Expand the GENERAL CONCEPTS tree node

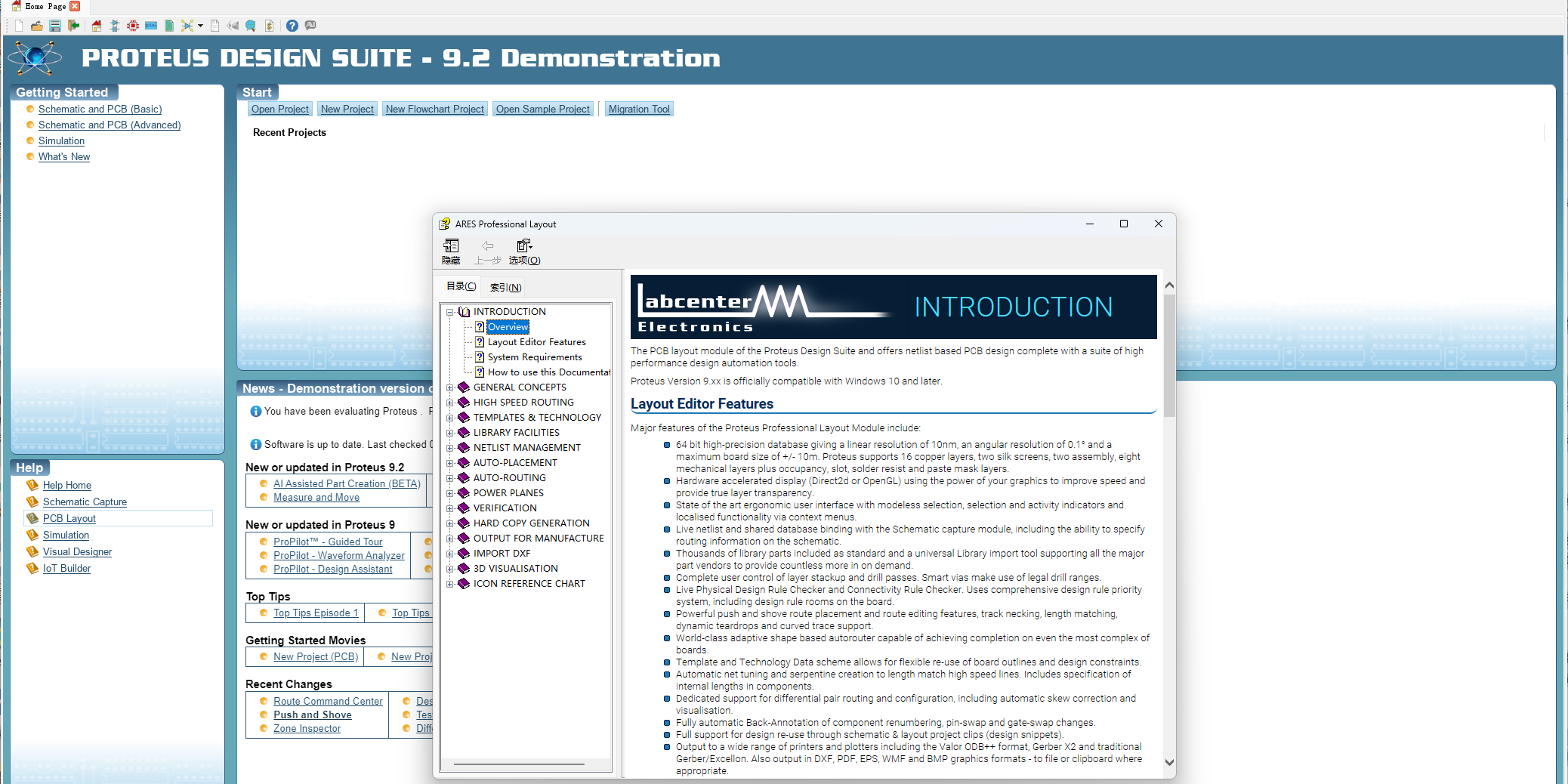click(x=450, y=387)
